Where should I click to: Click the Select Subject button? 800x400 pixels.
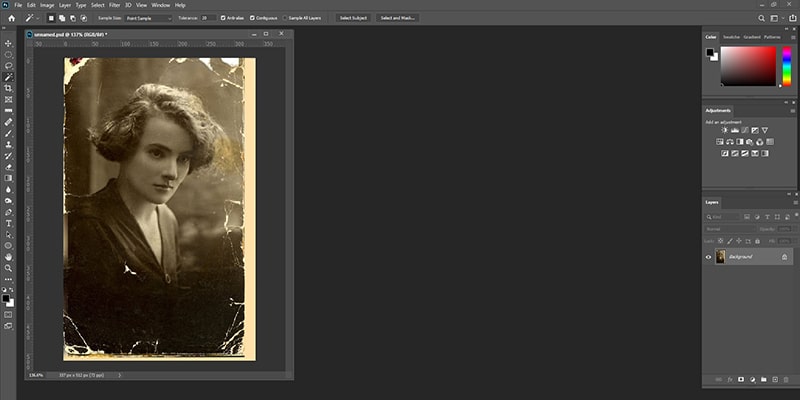click(x=353, y=18)
